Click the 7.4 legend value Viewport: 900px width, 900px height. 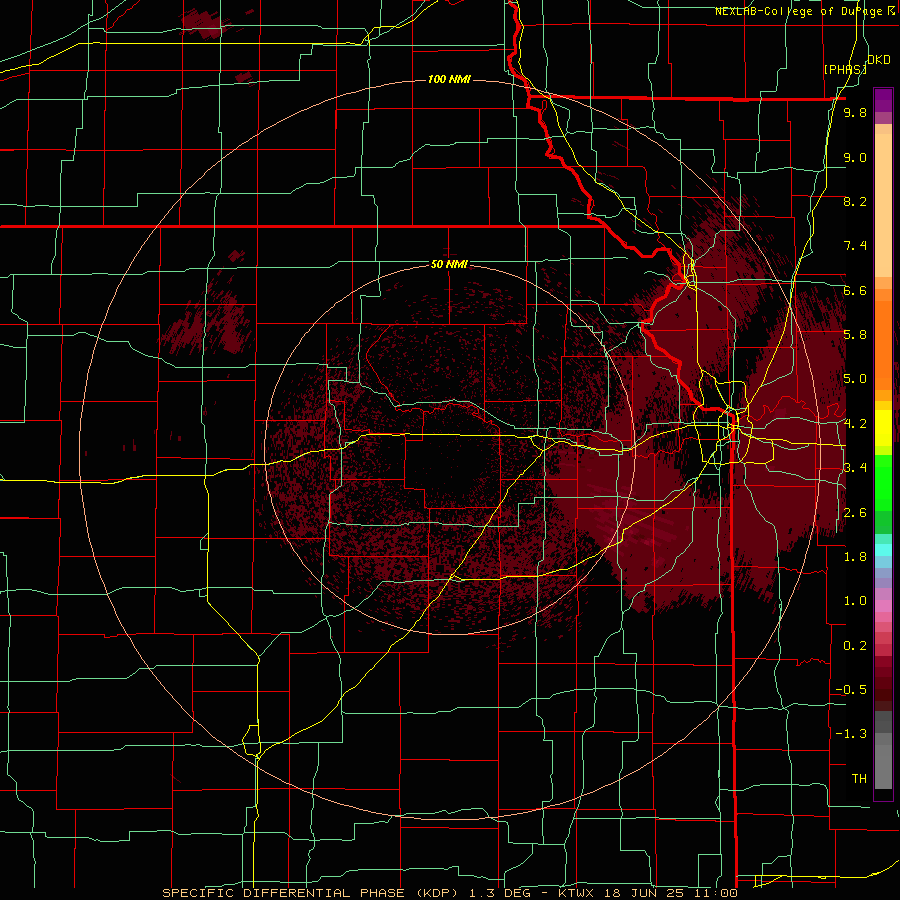[855, 246]
